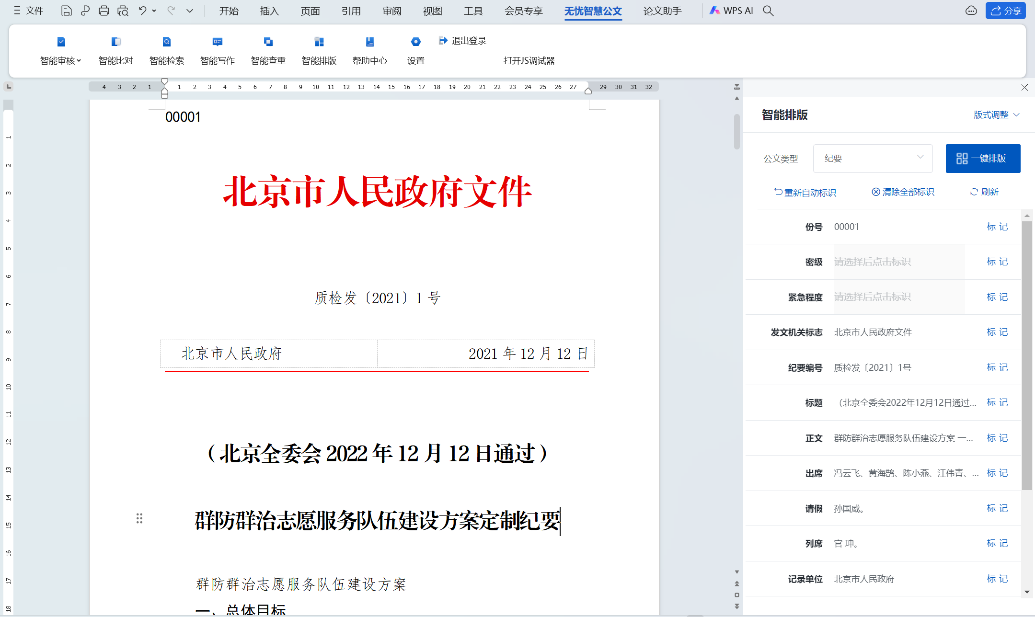Image resolution: width=1035 pixels, height=617 pixels.
Task: Click 清除全部标识 link
Action: [903, 192]
